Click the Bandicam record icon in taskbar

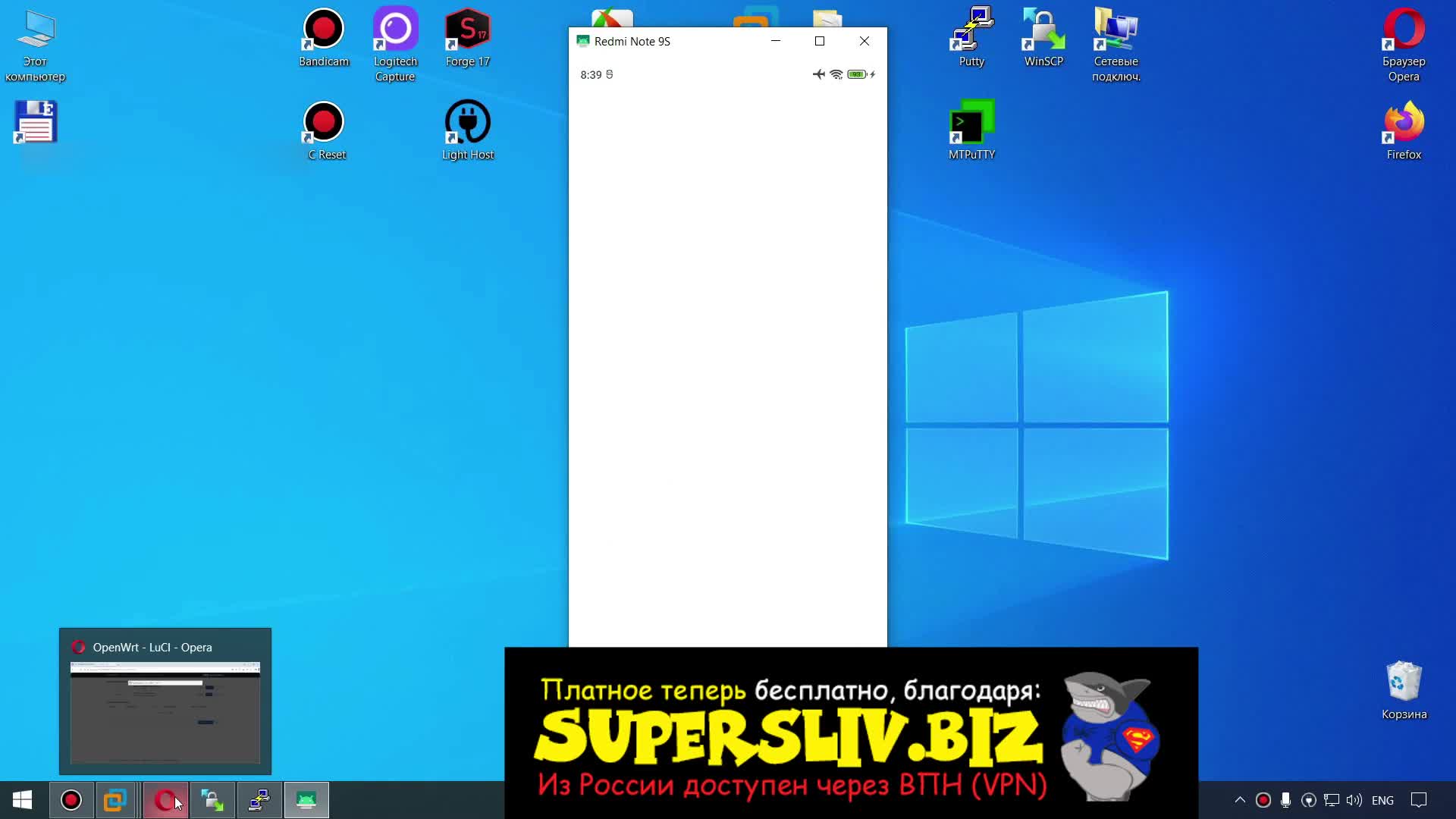click(71, 800)
